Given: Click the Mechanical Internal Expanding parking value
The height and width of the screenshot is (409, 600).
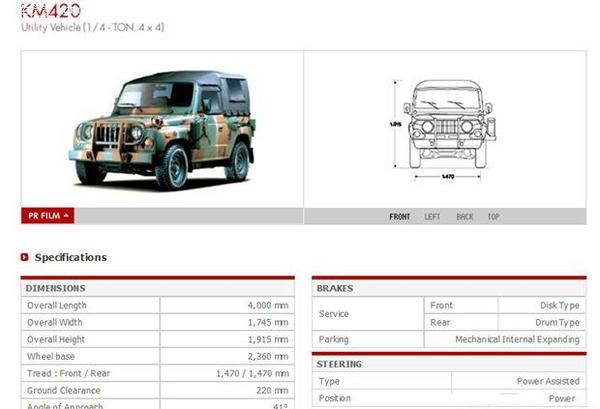Looking at the screenshot, I should 517,340.
